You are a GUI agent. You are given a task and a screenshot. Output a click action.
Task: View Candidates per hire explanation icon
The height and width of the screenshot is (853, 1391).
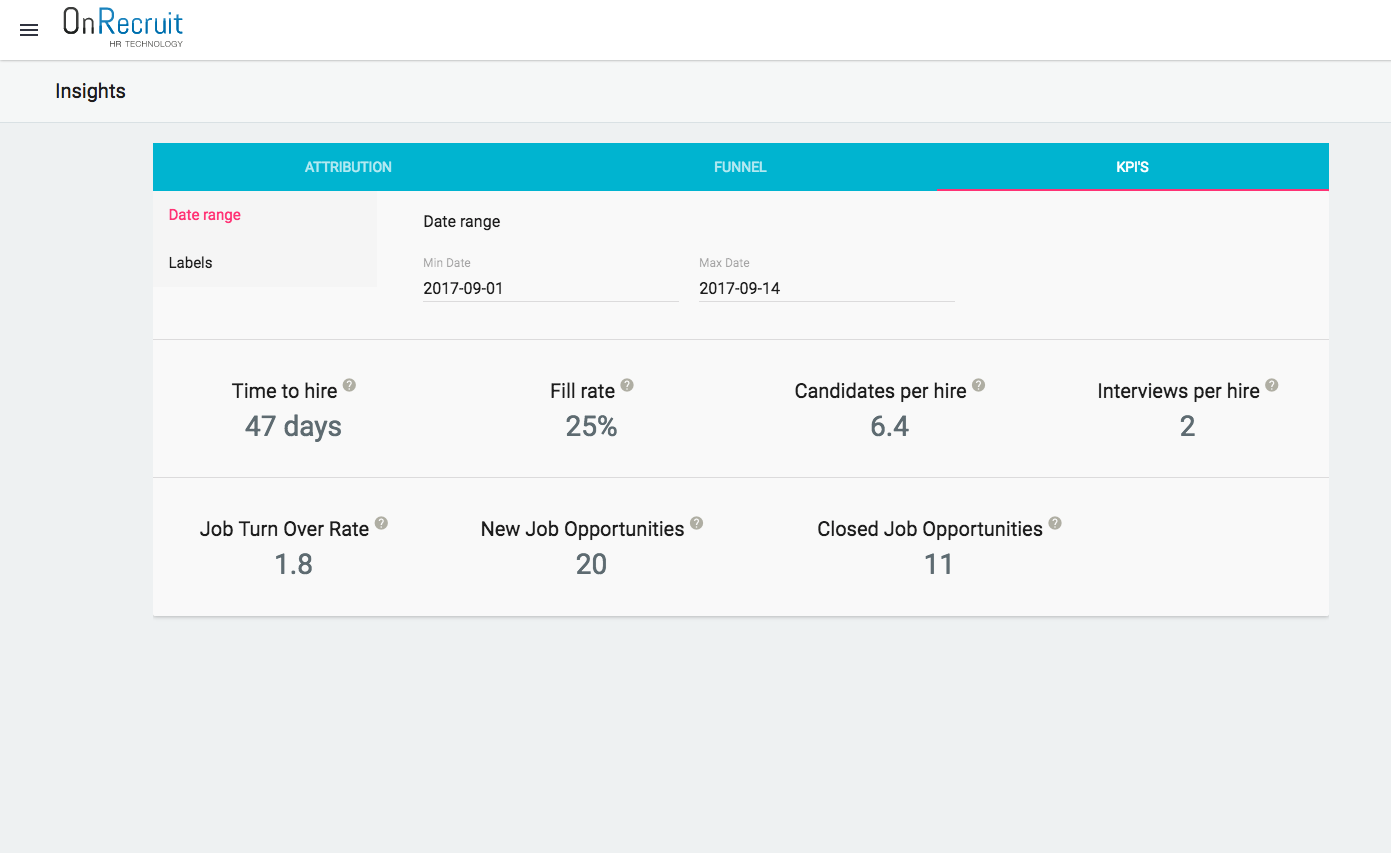click(x=978, y=385)
